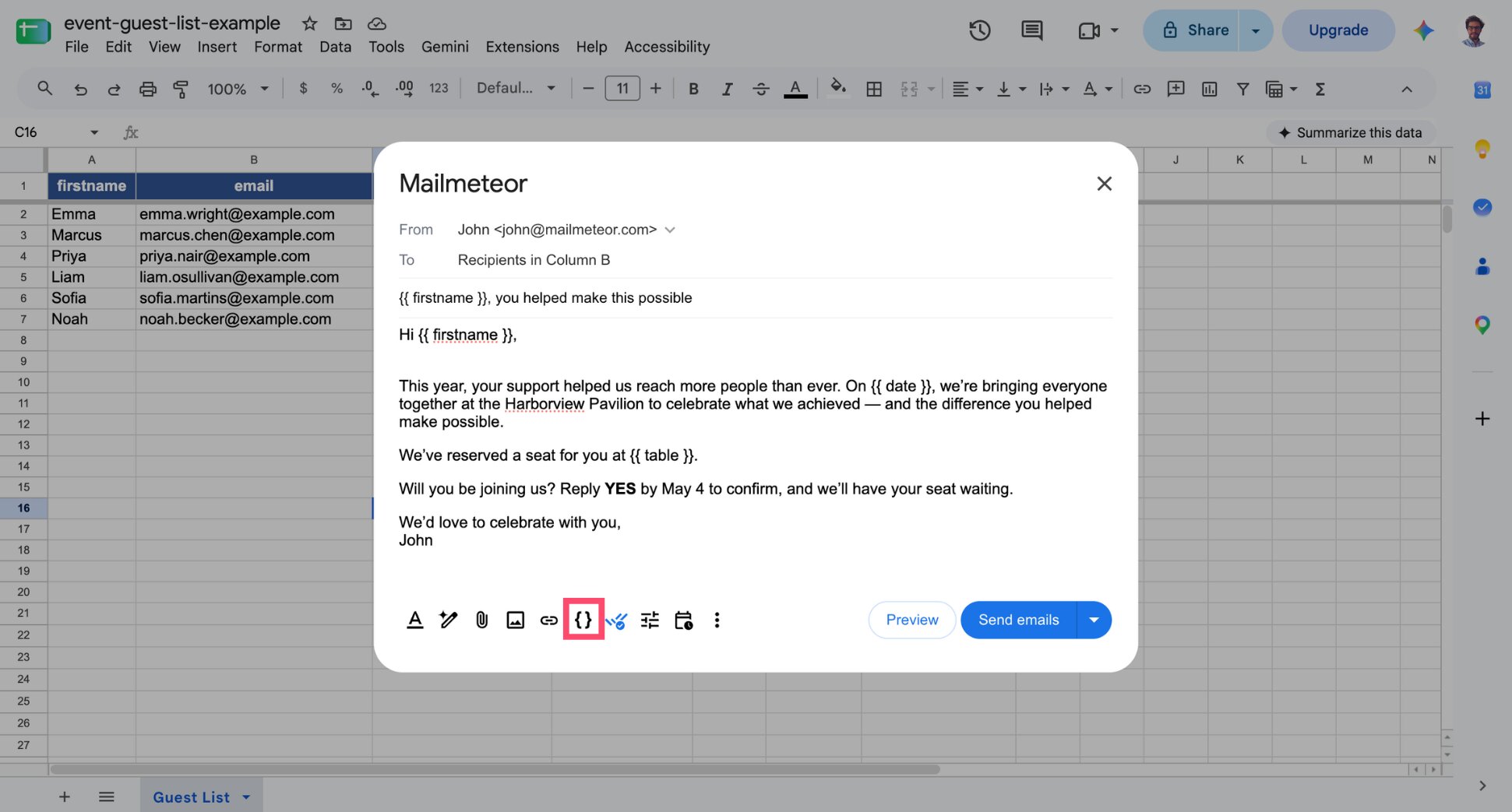Open more options three-dot menu in Mailmeteor
1512x812 pixels.
717,620
